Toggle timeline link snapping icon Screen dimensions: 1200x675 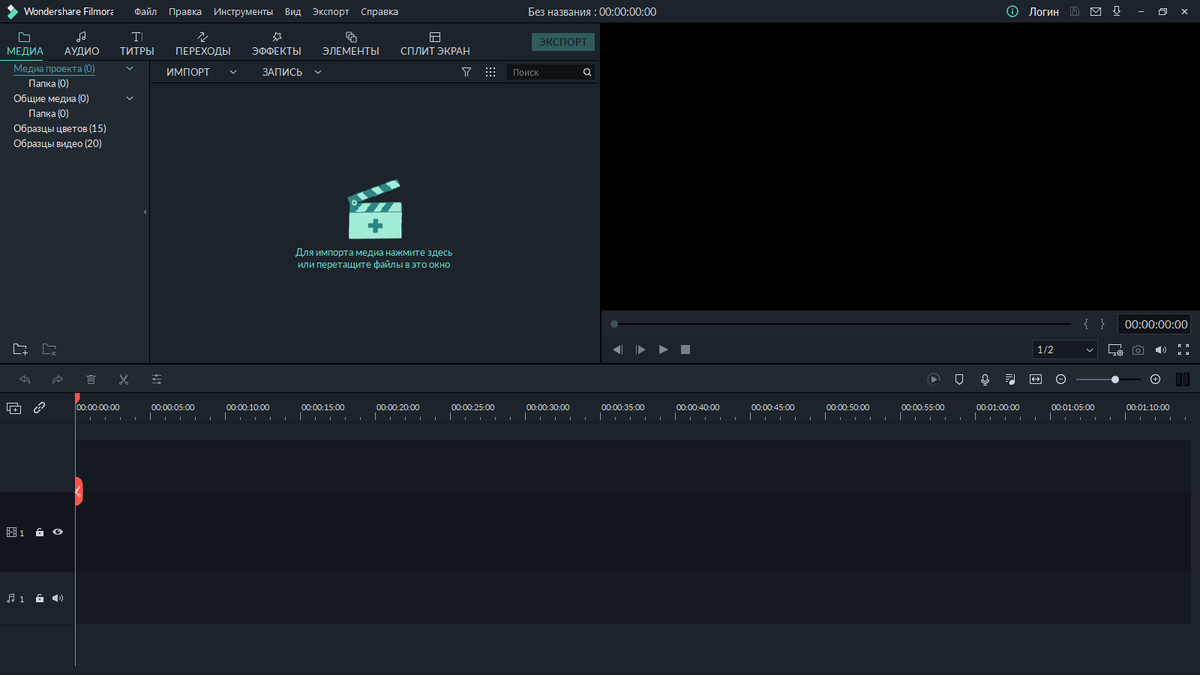pos(39,408)
